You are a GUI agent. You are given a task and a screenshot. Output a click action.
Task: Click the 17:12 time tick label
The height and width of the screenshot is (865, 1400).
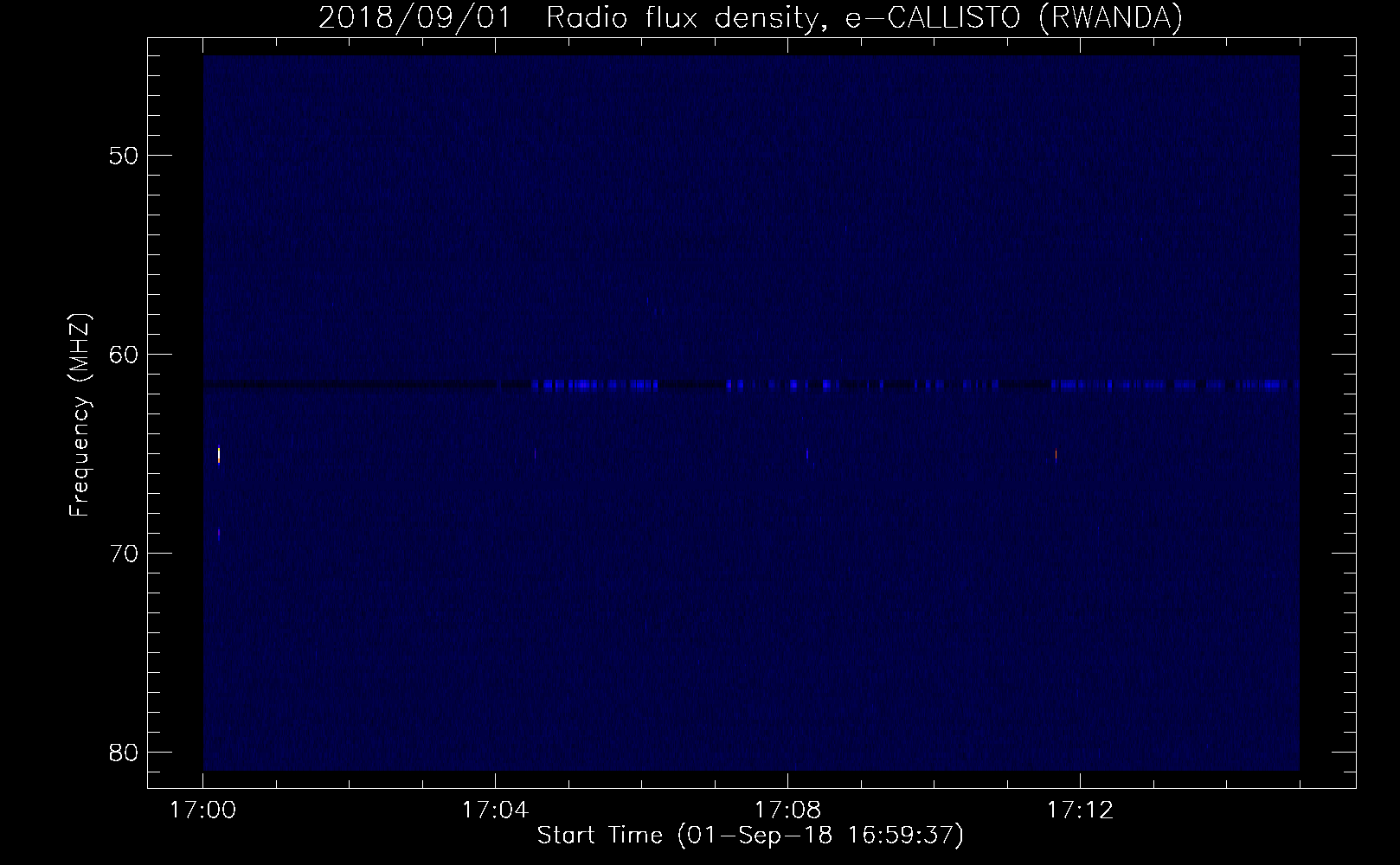(1080, 811)
